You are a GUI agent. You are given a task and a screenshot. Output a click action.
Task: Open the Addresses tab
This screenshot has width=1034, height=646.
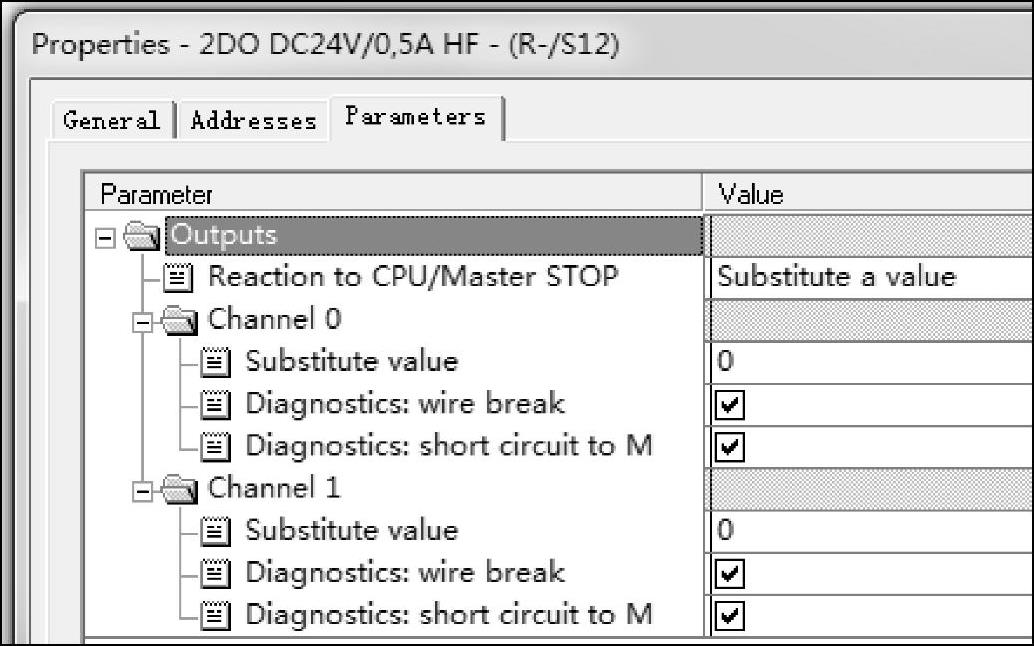[253, 121]
